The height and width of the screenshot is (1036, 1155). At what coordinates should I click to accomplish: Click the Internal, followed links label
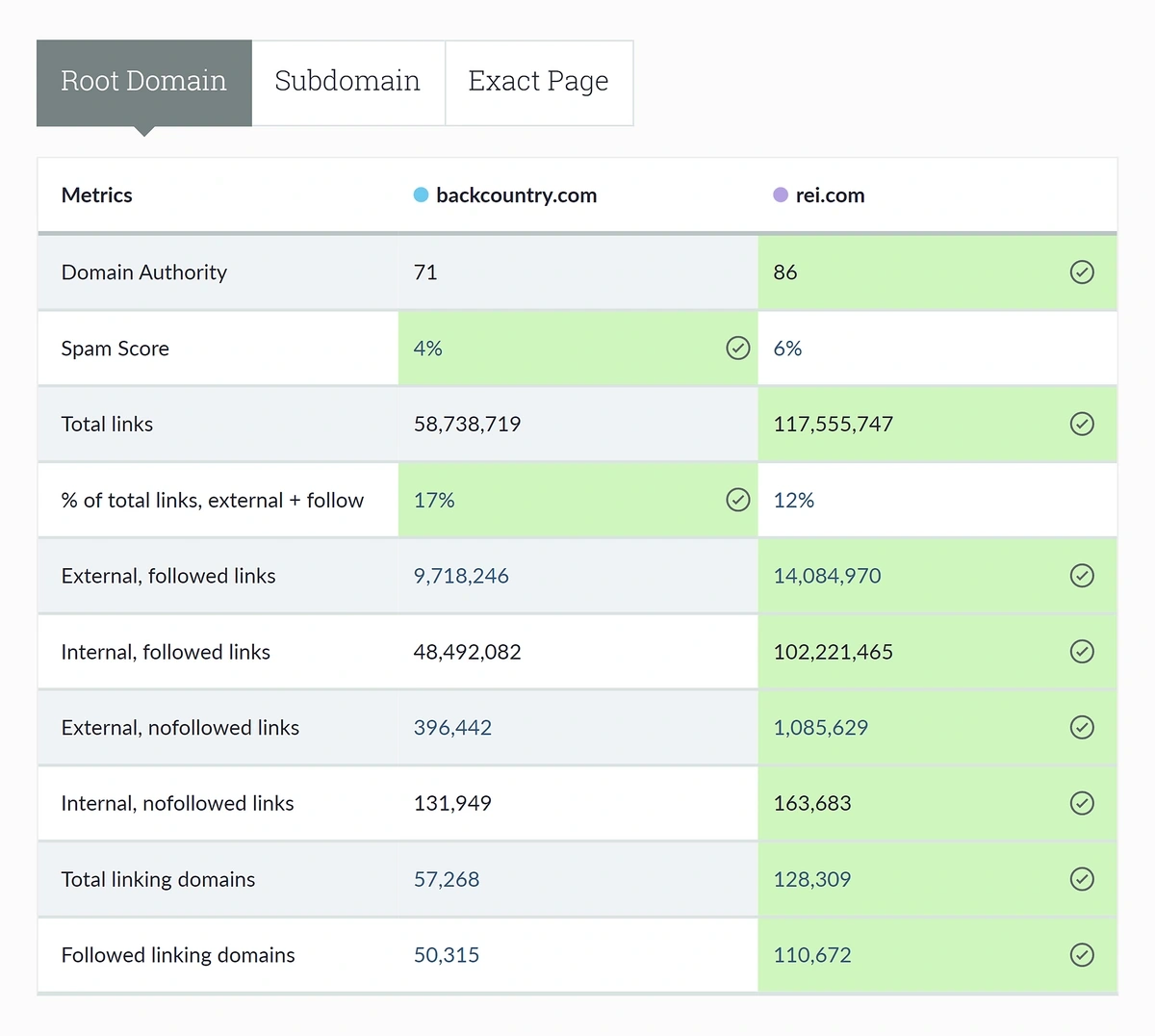click(x=166, y=652)
